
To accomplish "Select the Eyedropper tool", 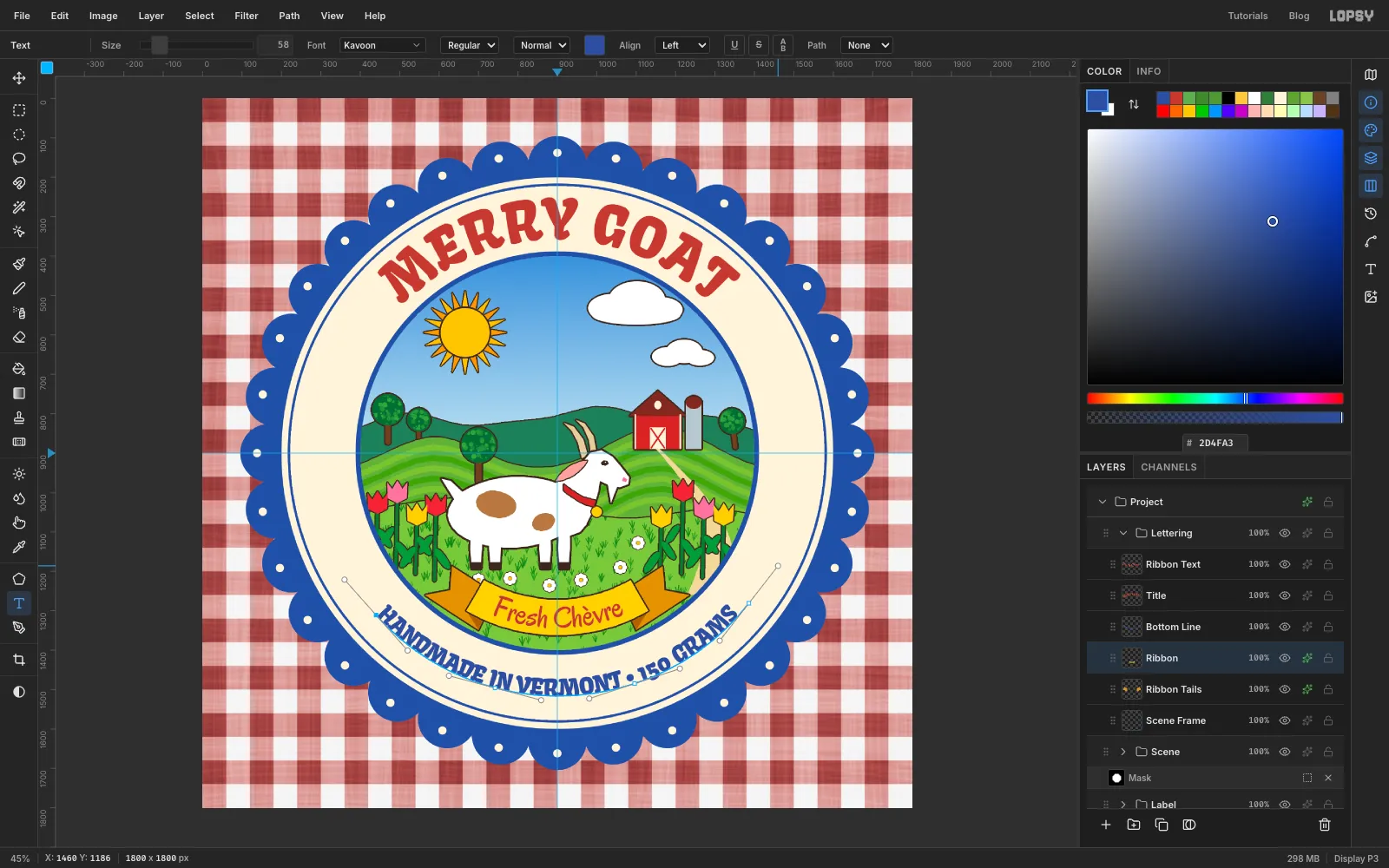I will click(19, 547).
